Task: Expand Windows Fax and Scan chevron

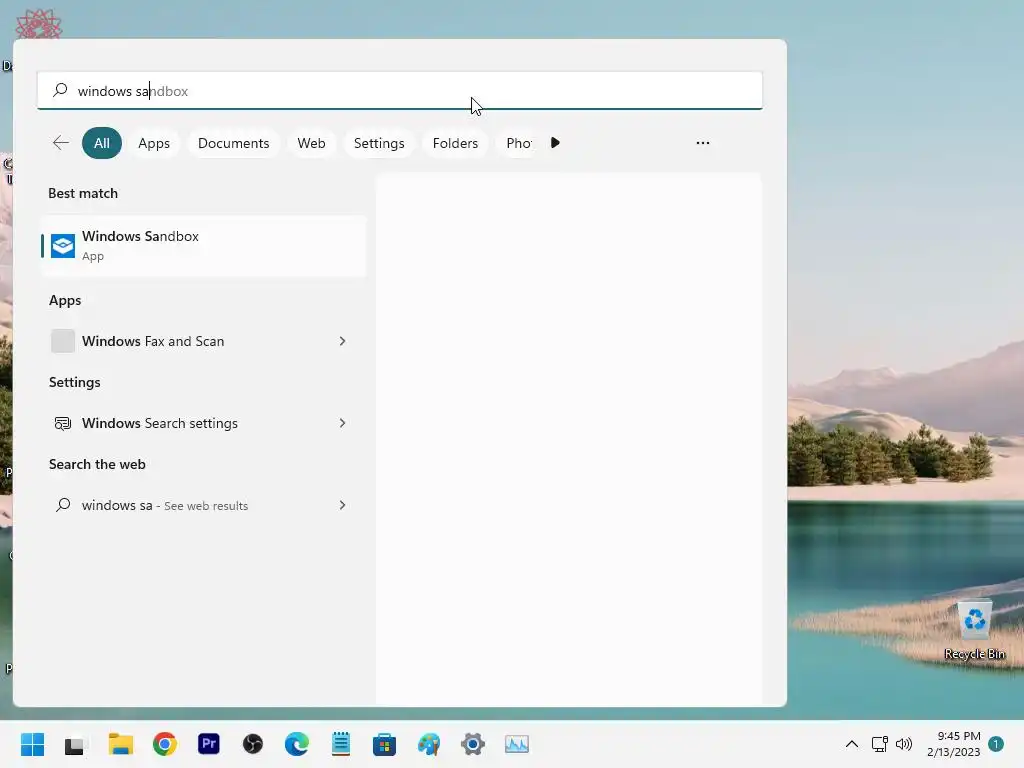Action: coord(342,341)
